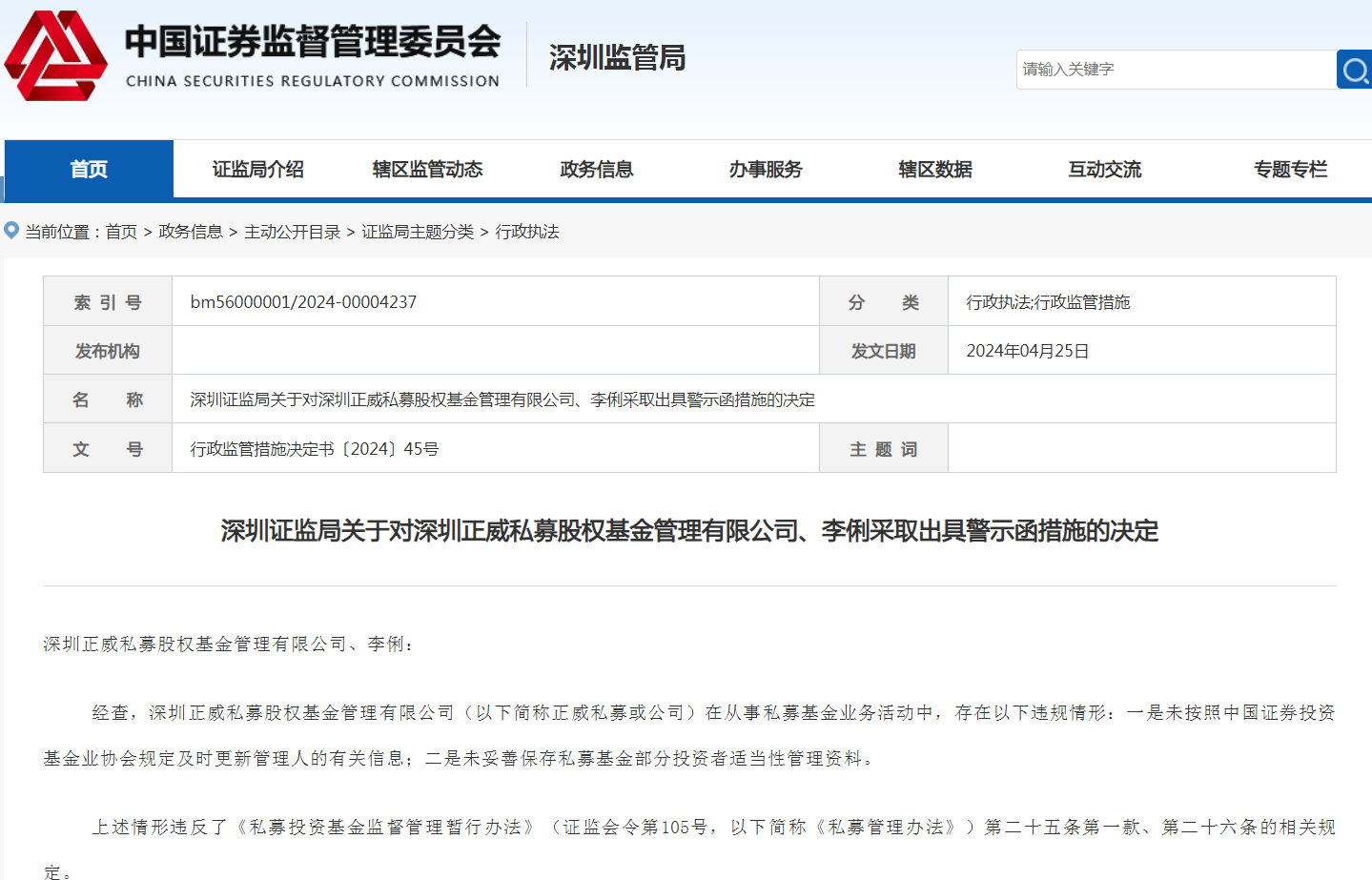Focus the keyword search input field
Screen dimensions: 1372x880
(1176, 70)
